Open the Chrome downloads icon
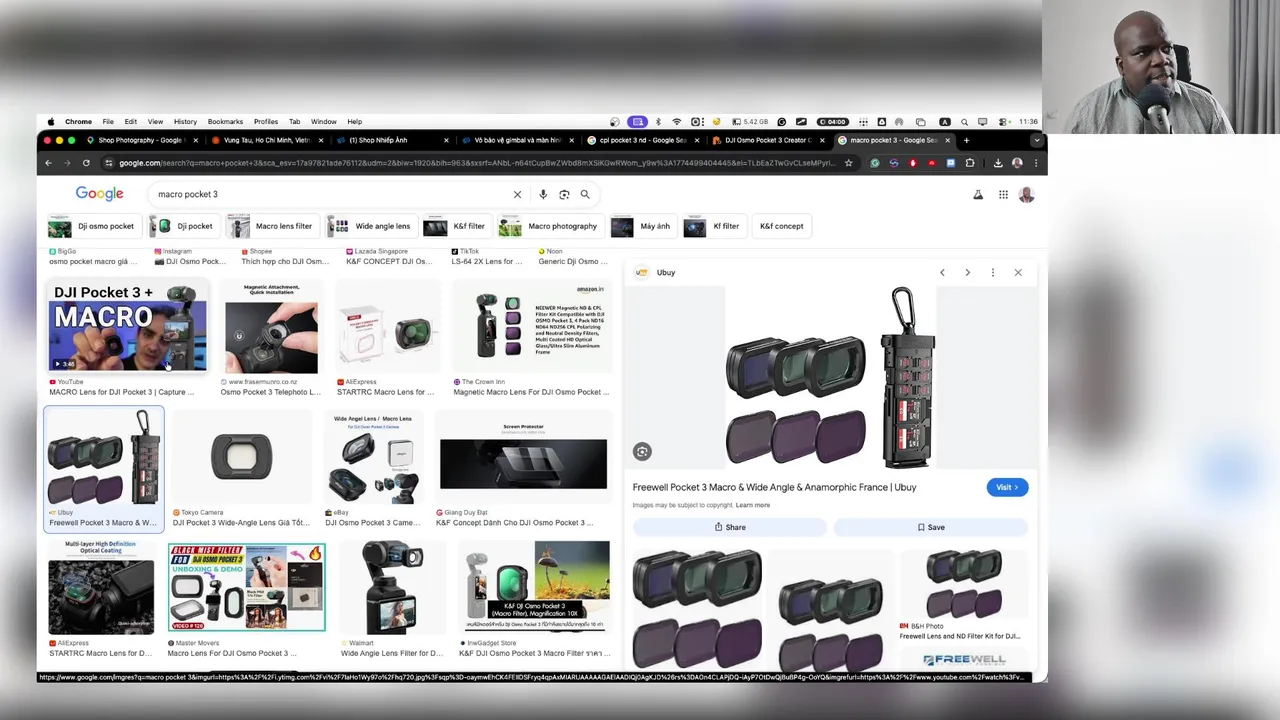 (998, 163)
